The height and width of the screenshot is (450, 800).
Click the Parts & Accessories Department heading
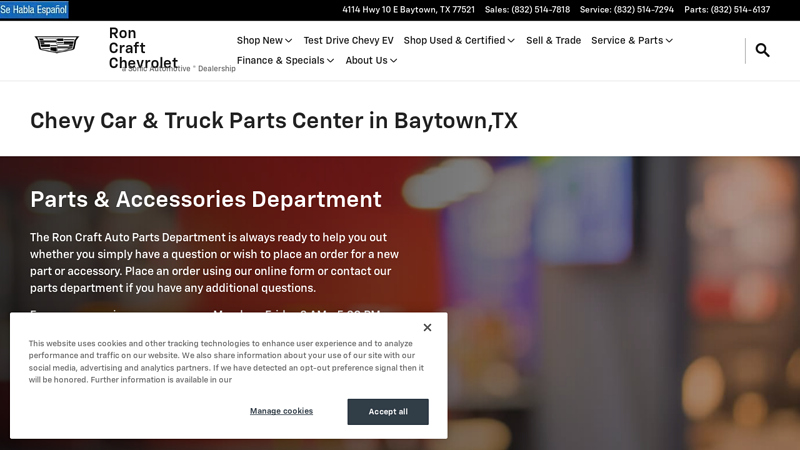[x=206, y=199]
